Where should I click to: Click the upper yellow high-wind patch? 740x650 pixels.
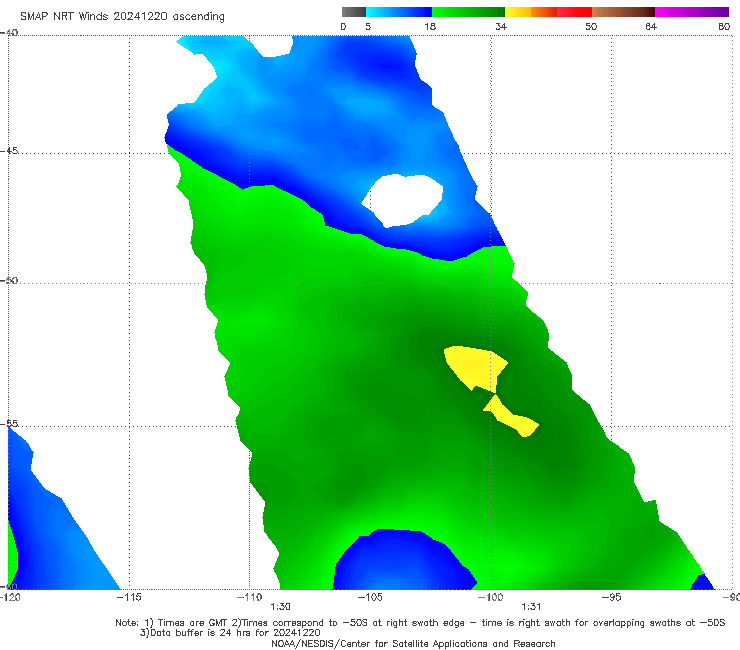pos(474,367)
